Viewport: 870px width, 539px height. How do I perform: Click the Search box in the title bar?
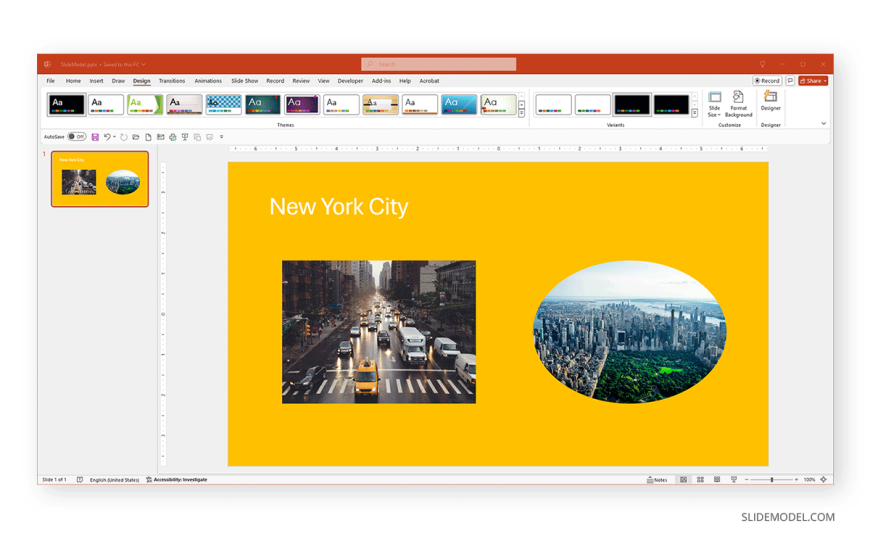point(438,64)
